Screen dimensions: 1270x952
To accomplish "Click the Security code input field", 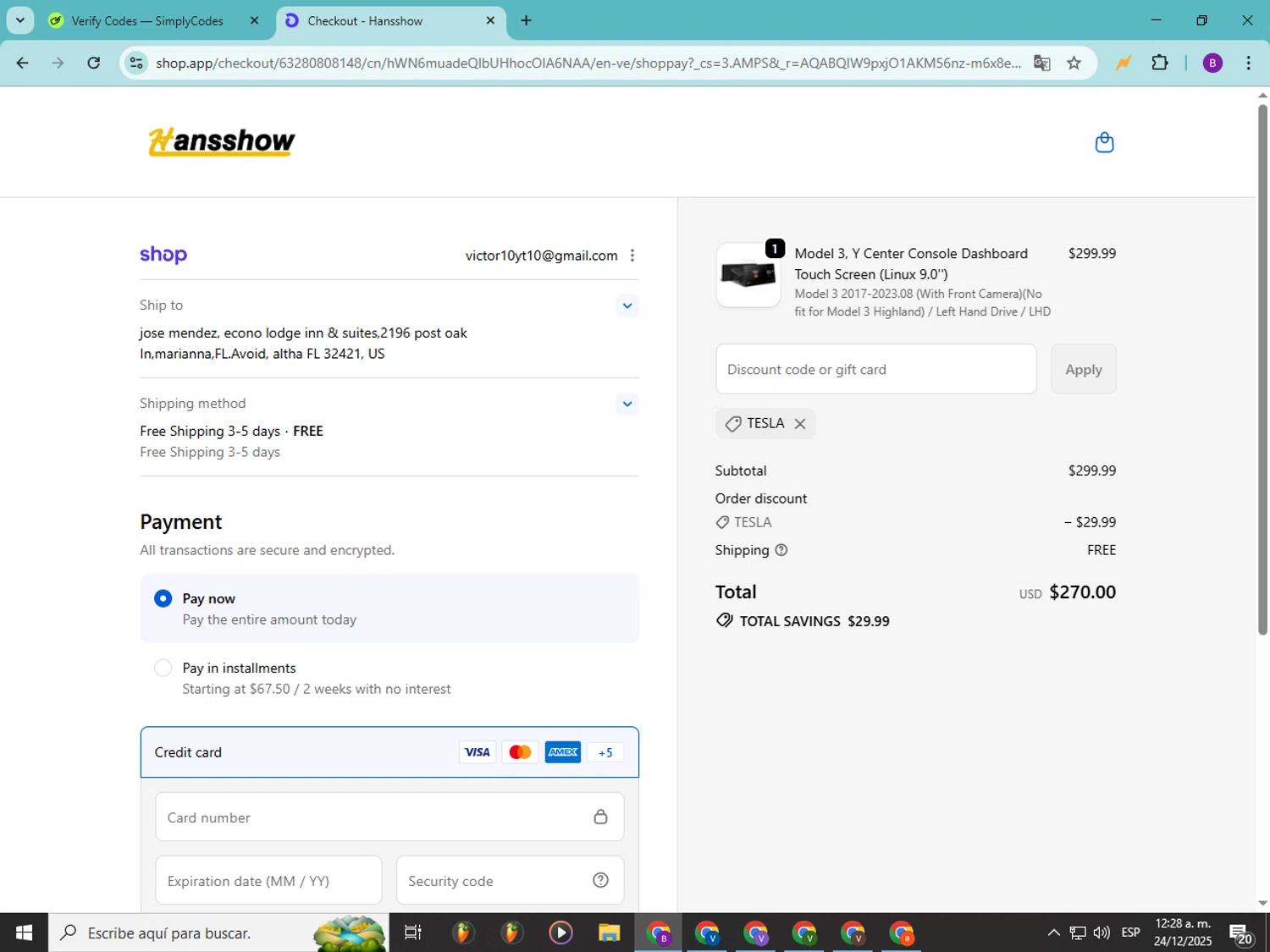I will (x=510, y=880).
